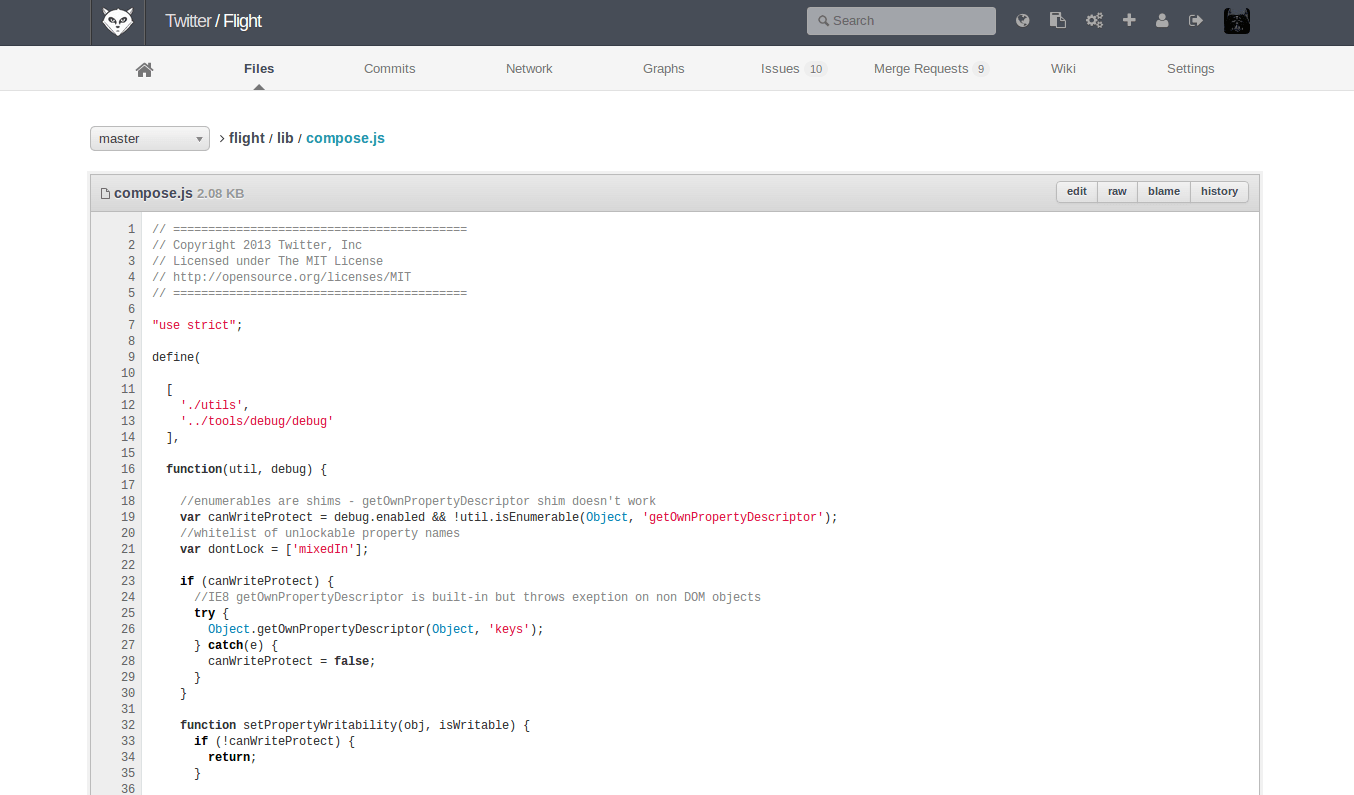Click the 'whitelist of unlockable property names' comment
The height and width of the screenshot is (795, 1354).
pyautogui.click(x=320, y=533)
